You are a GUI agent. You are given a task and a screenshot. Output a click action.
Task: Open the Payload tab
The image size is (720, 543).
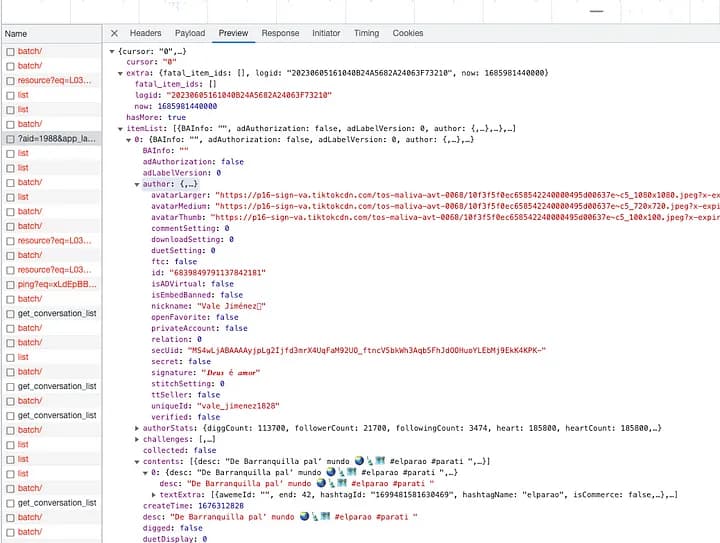pos(190,33)
